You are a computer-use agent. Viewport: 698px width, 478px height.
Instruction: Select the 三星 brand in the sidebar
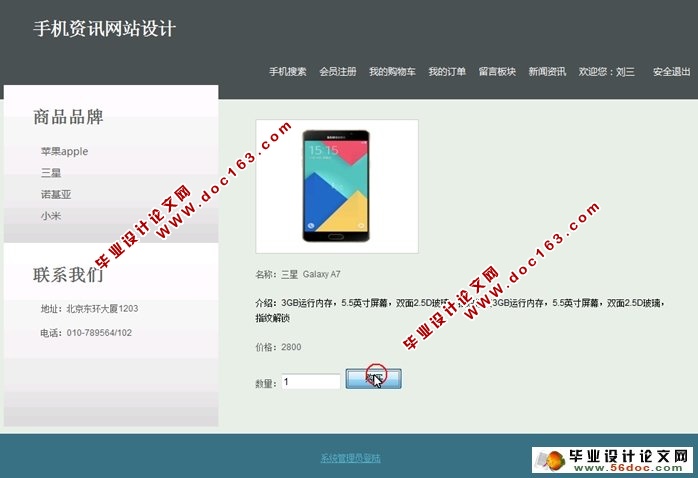click(x=51, y=173)
